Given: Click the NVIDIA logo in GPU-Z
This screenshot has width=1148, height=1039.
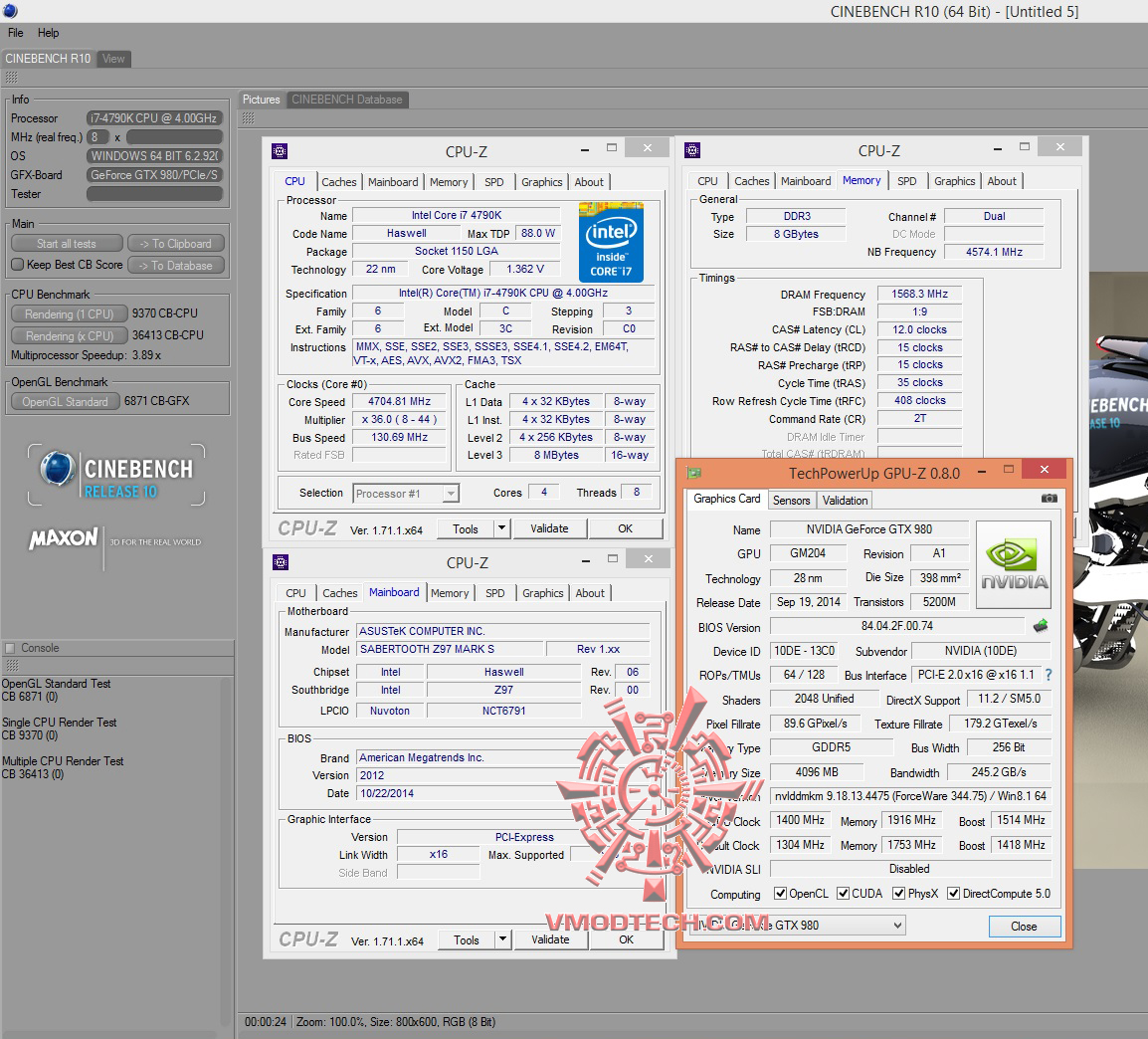Looking at the screenshot, I should 1014,564.
